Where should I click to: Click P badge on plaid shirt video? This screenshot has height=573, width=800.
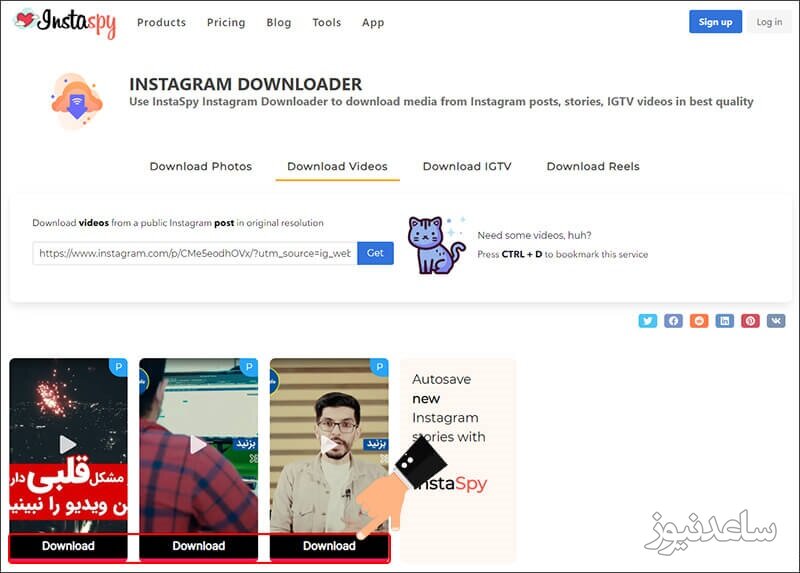point(249,367)
